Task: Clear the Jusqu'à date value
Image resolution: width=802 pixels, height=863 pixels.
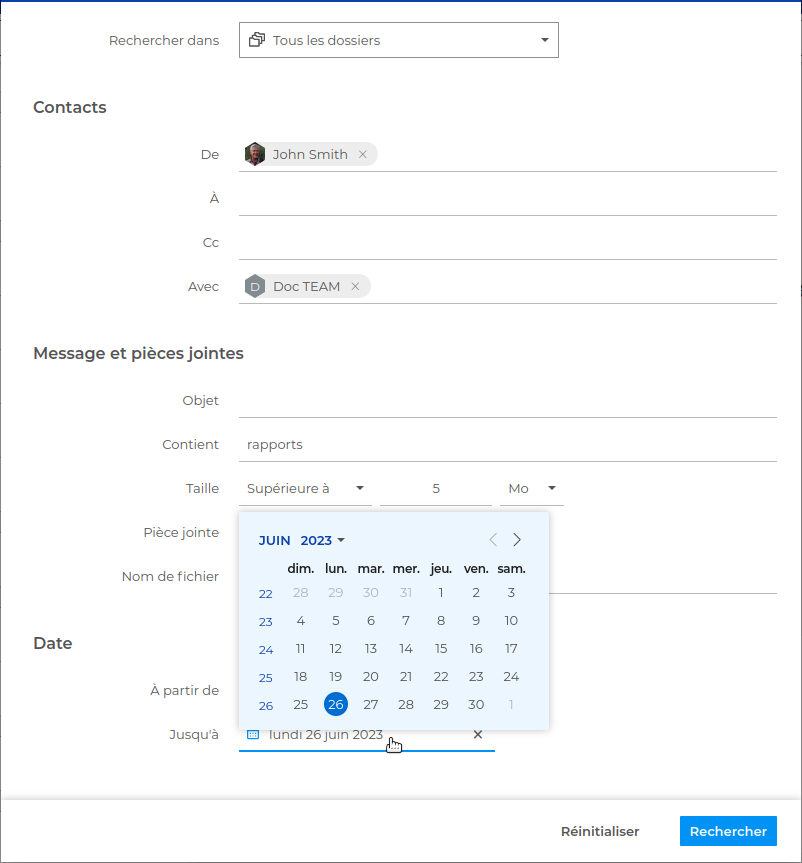Action: (477, 735)
